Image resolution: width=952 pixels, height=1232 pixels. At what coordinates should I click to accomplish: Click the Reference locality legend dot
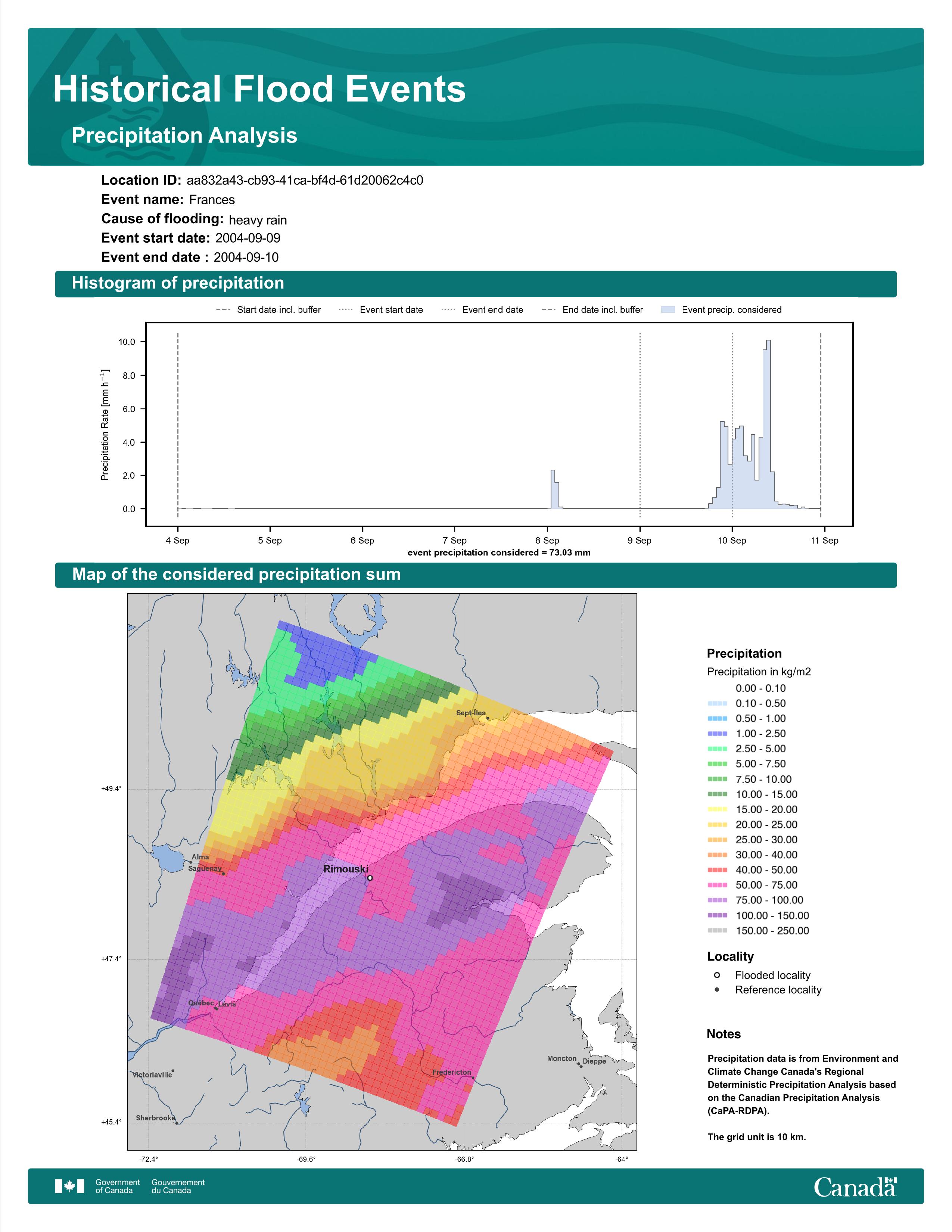(717, 990)
